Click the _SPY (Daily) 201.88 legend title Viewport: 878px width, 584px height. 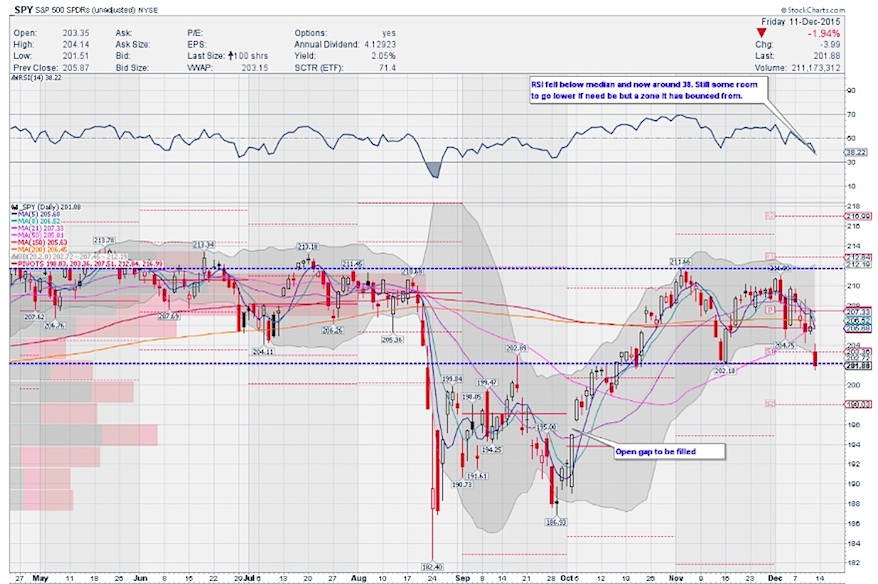(x=49, y=207)
